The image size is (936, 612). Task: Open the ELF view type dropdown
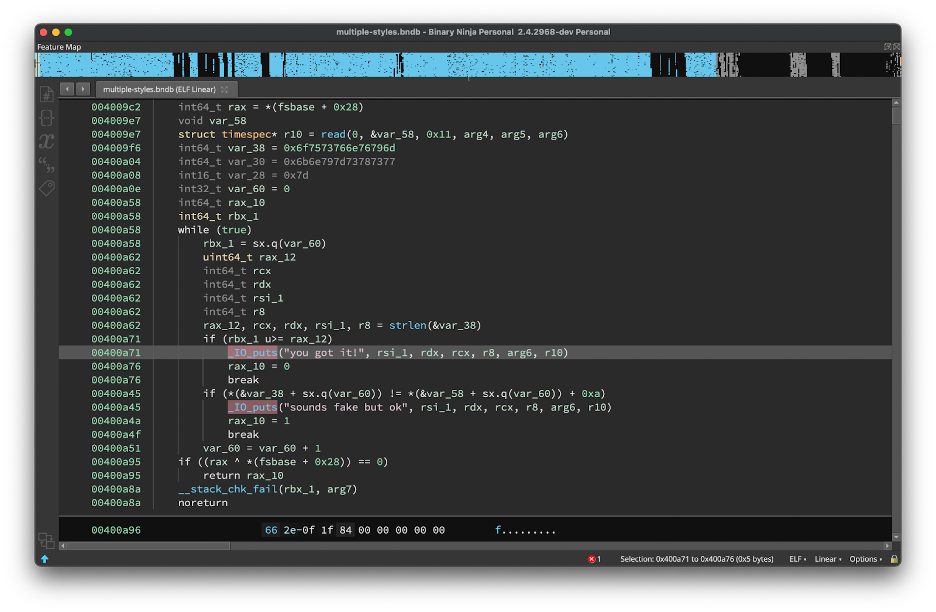pyautogui.click(x=798, y=559)
